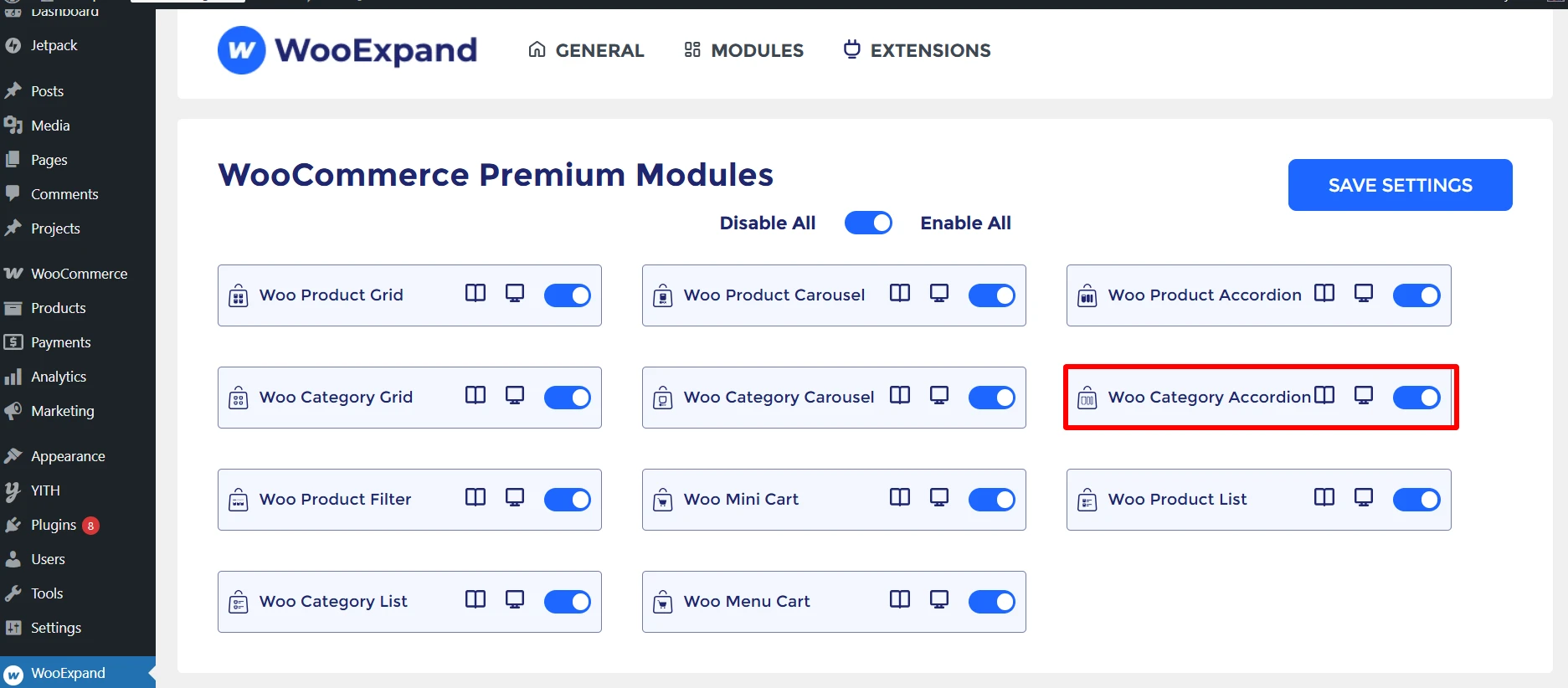Screen dimensions: 1568x688
Task: Toggle the Disable All / Enable All switch
Action: pos(868,223)
